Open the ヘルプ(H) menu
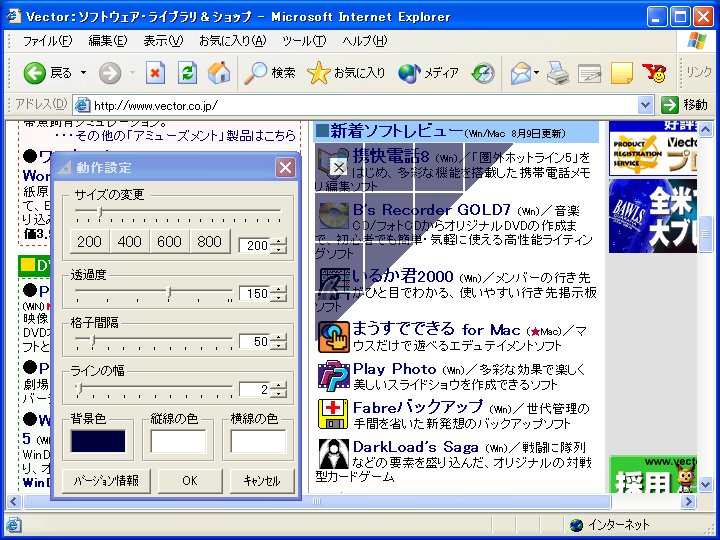The height and width of the screenshot is (540, 720). [365, 41]
